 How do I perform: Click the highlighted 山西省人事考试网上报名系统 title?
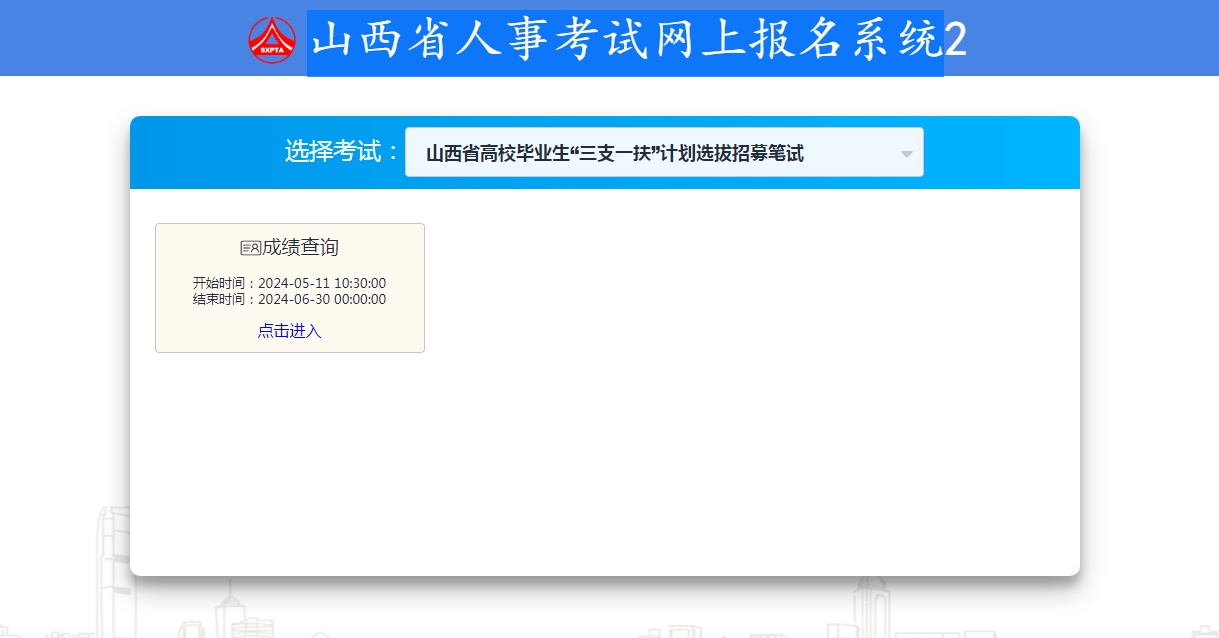(x=625, y=42)
